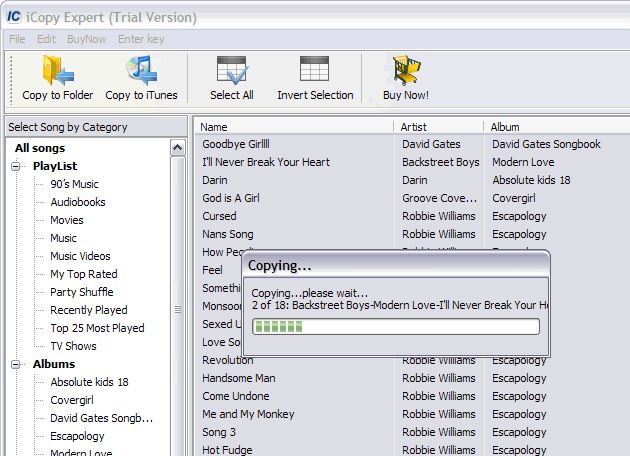The width and height of the screenshot is (630, 456).
Task: Select the song Come Undone
Action: 236,396
